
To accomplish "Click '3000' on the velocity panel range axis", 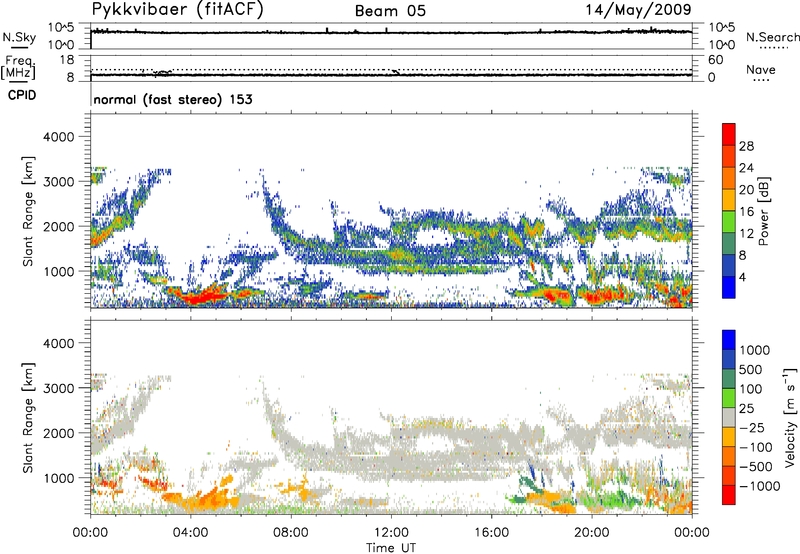I will (58, 388).
